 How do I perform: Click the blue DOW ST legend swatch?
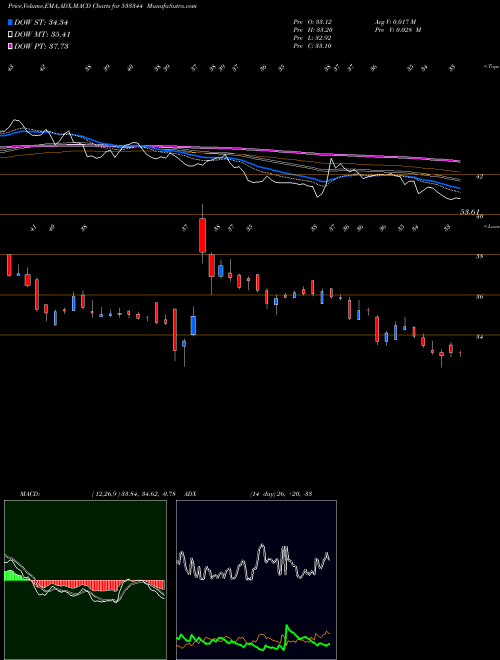point(10,22)
